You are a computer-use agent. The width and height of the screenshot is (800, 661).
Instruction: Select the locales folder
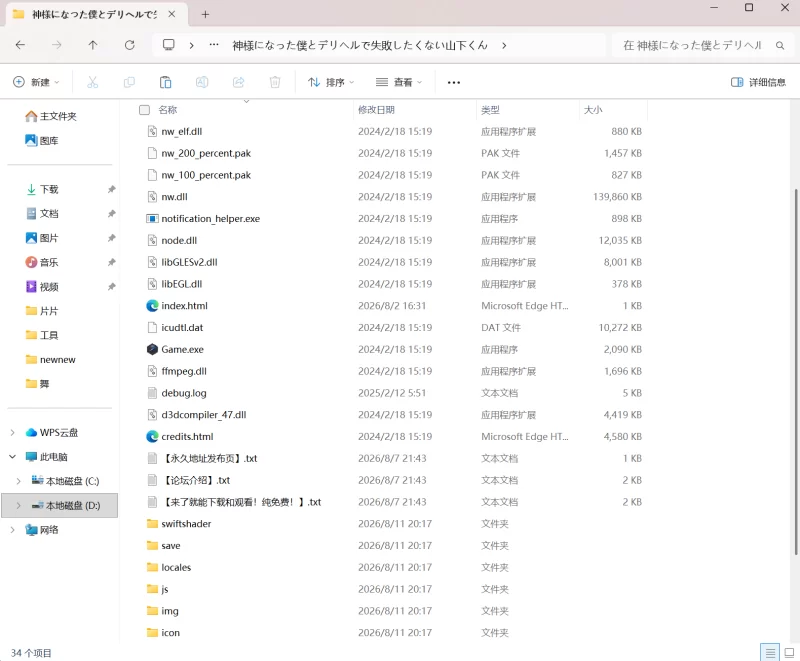click(176, 568)
